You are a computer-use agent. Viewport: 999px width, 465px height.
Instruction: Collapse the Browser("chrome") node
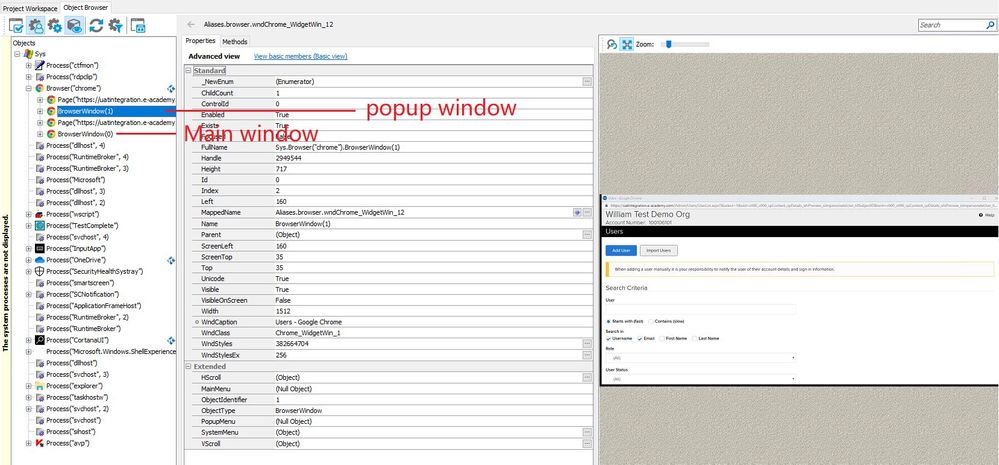coord(29,89)
